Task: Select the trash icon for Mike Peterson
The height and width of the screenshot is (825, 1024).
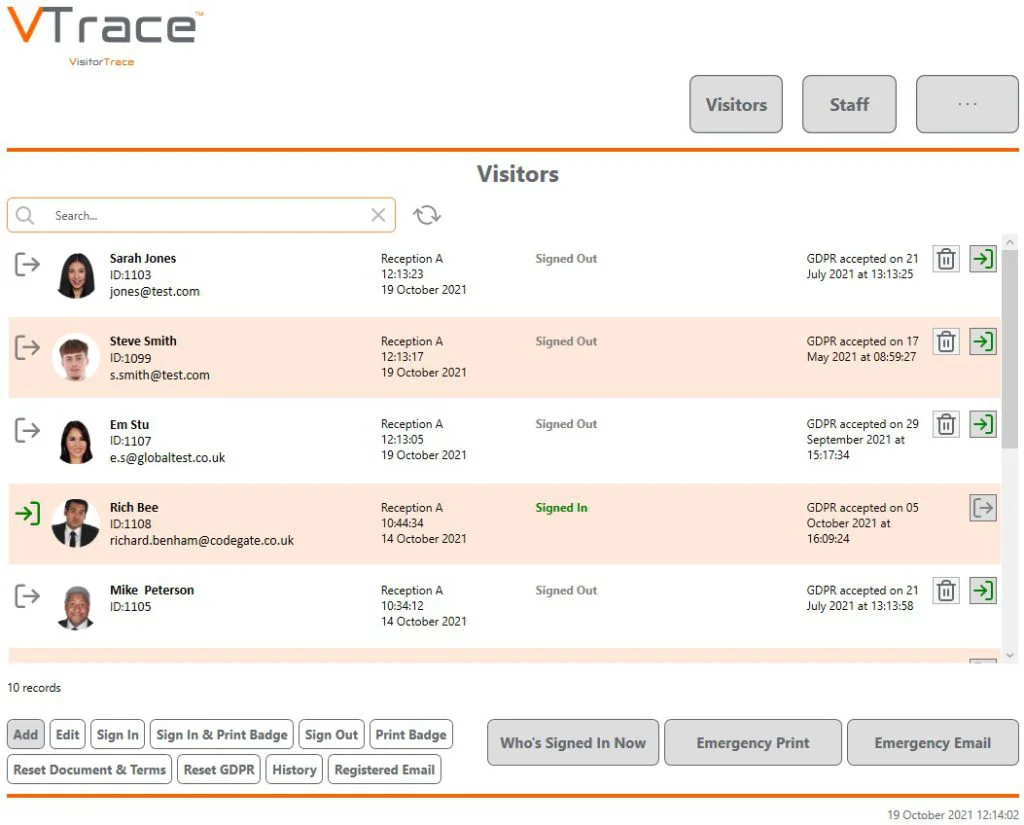Action: [x=945, y=590]
